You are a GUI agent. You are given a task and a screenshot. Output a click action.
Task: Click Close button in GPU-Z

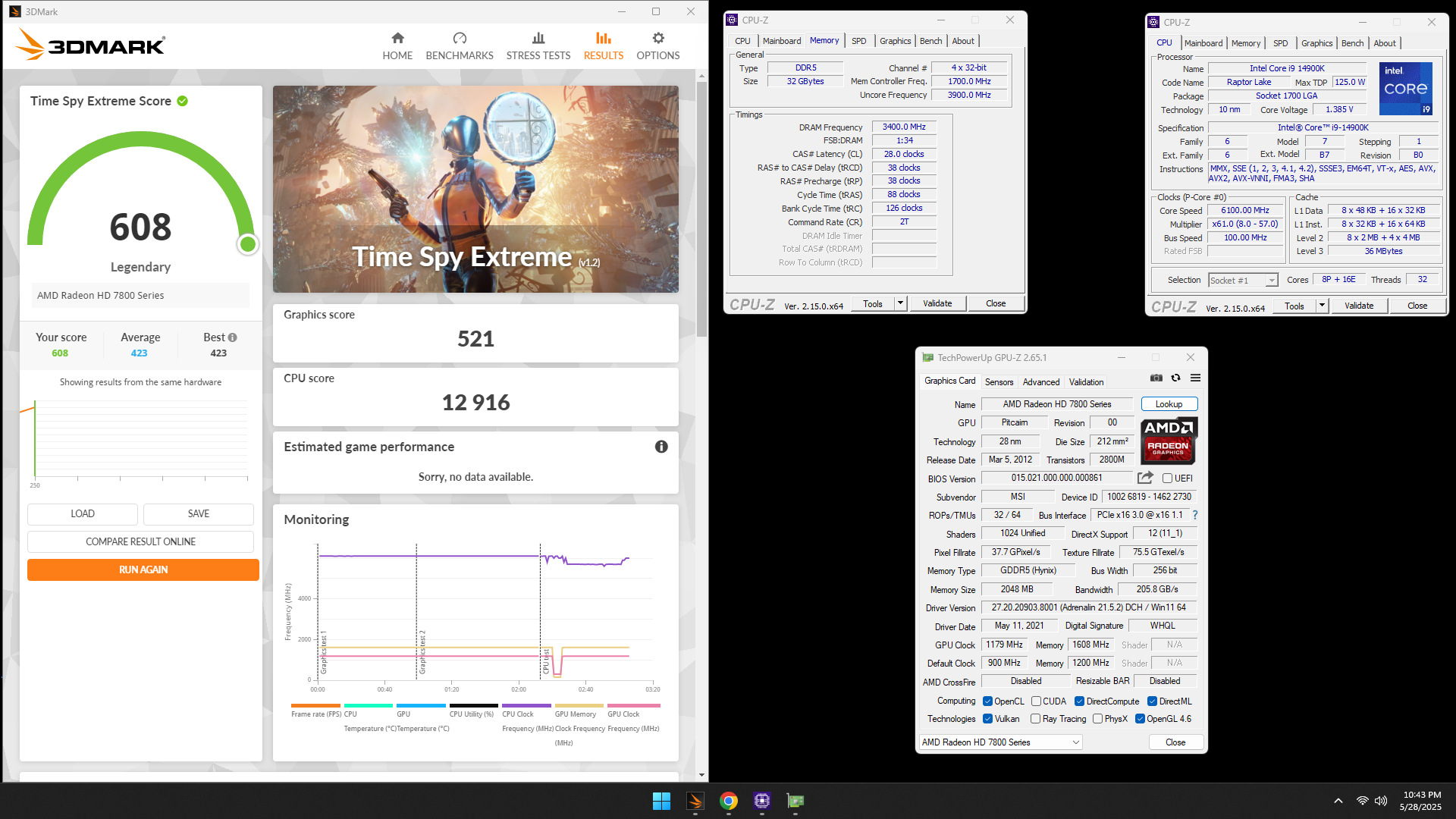pyautogui.click(x=1175, y=742)
